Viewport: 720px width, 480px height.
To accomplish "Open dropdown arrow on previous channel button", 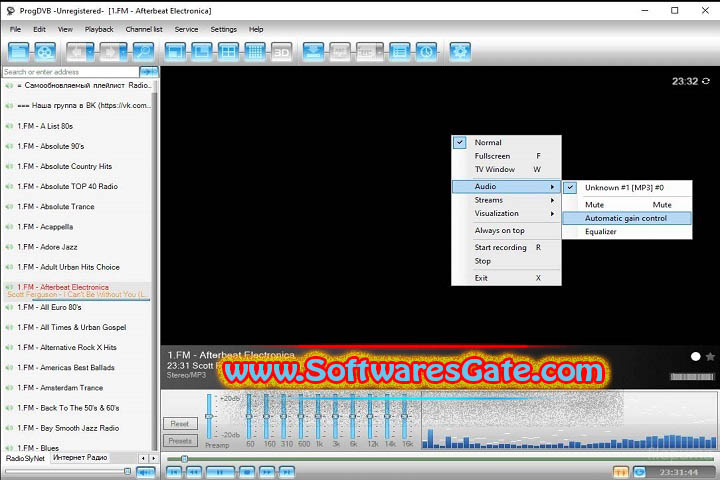I will click(91, 52).
